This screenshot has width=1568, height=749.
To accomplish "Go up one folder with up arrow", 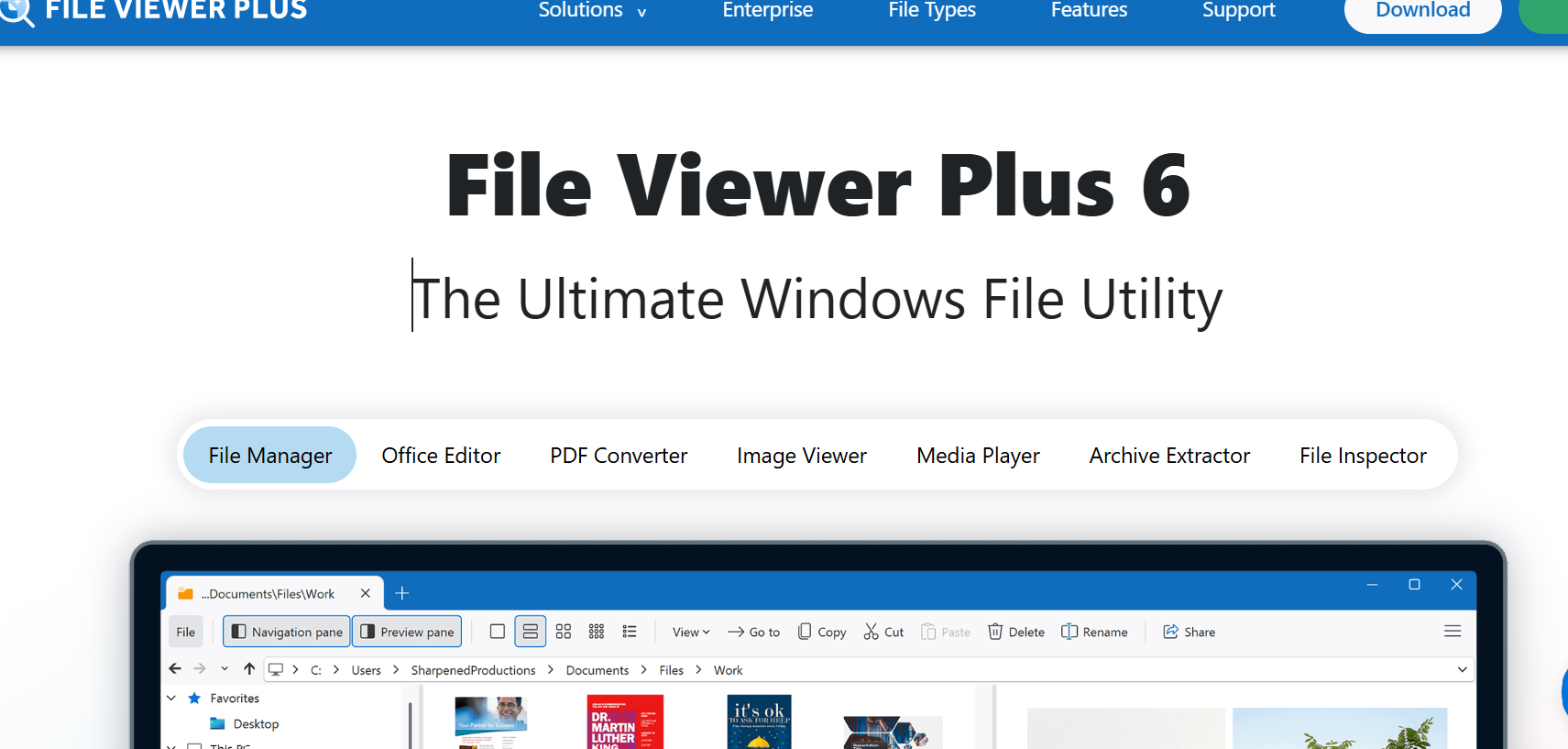I will [249, 669].
